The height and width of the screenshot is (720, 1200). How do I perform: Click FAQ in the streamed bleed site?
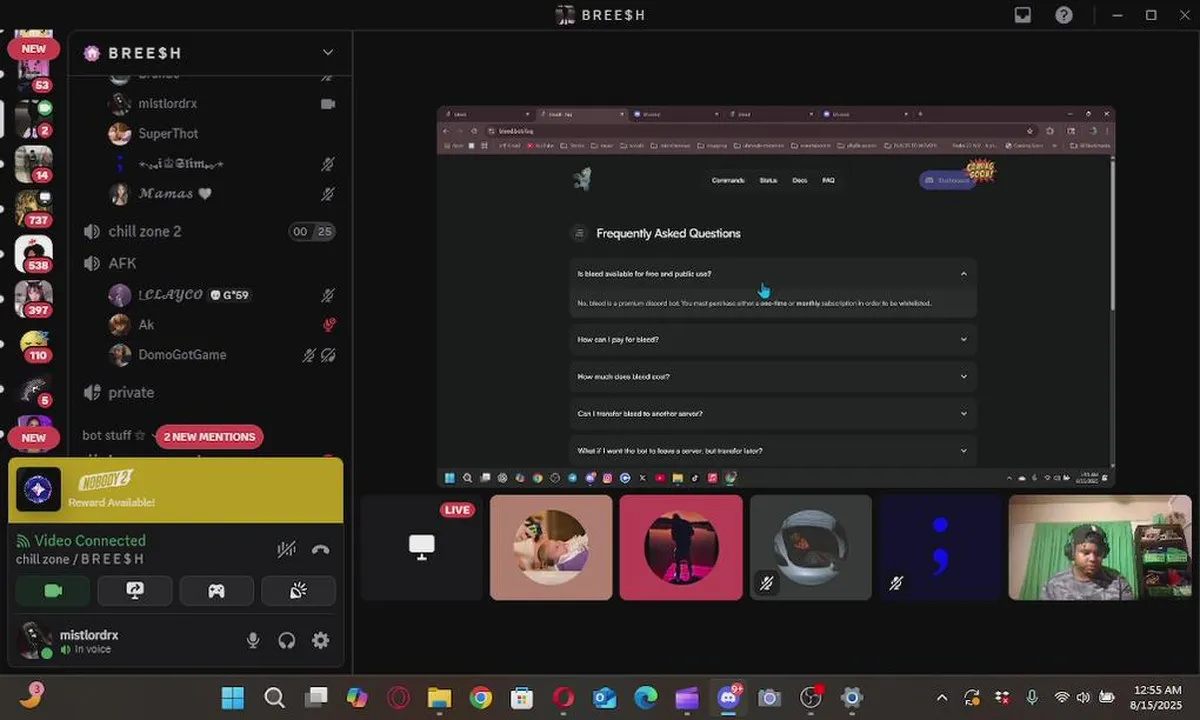[x=828, y=180]
